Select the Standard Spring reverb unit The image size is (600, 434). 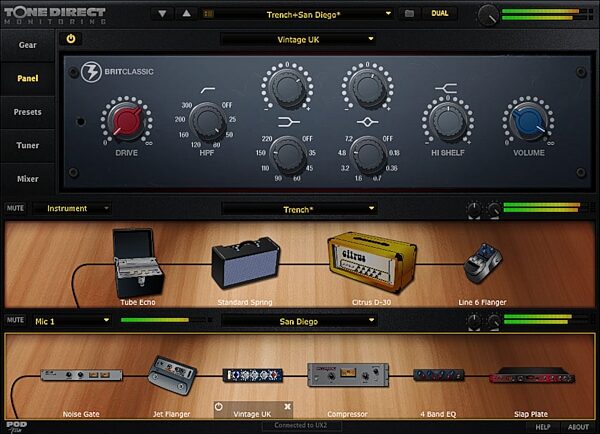(246, 262)
